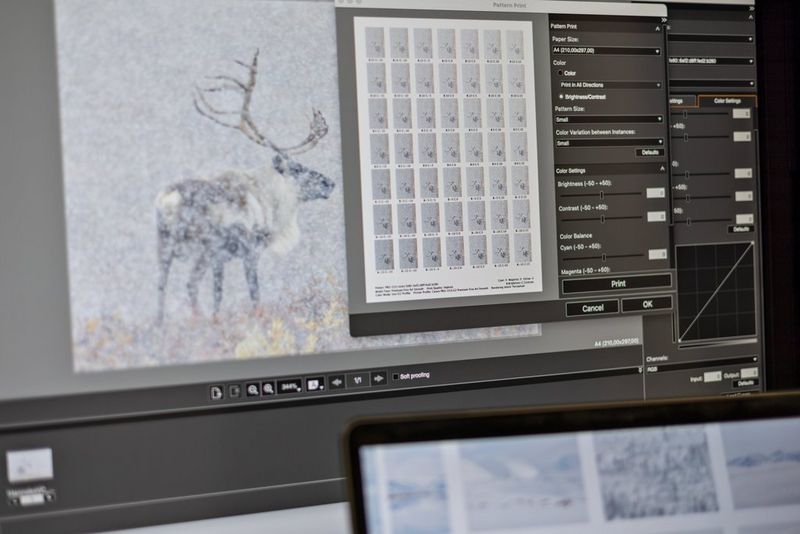Click the Brightness value field in dialog
Image resolution: width=800 pixels, height=534 pixels.
pos(656,193)
